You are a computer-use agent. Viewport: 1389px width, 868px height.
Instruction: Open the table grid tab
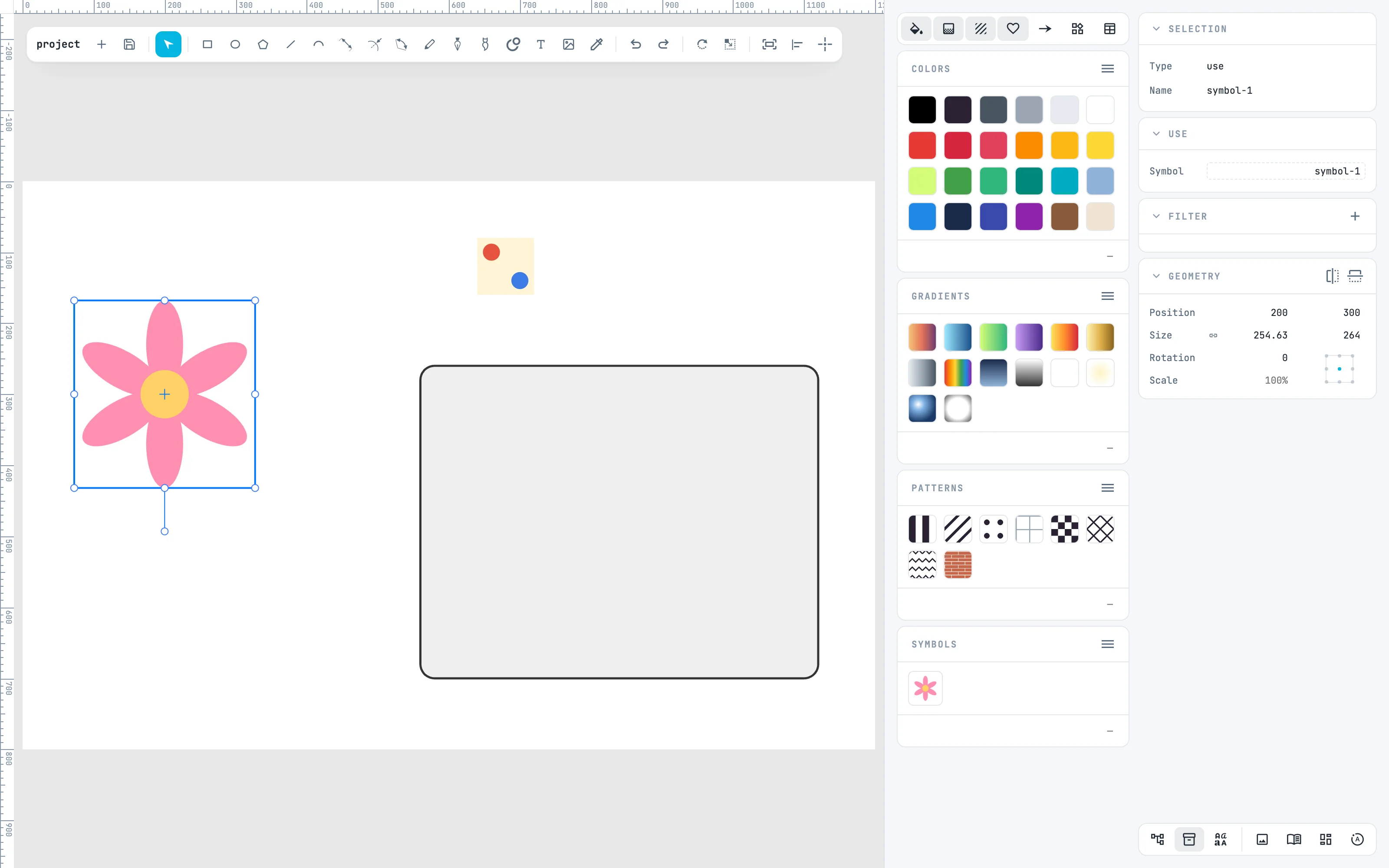click(1109, 29)
